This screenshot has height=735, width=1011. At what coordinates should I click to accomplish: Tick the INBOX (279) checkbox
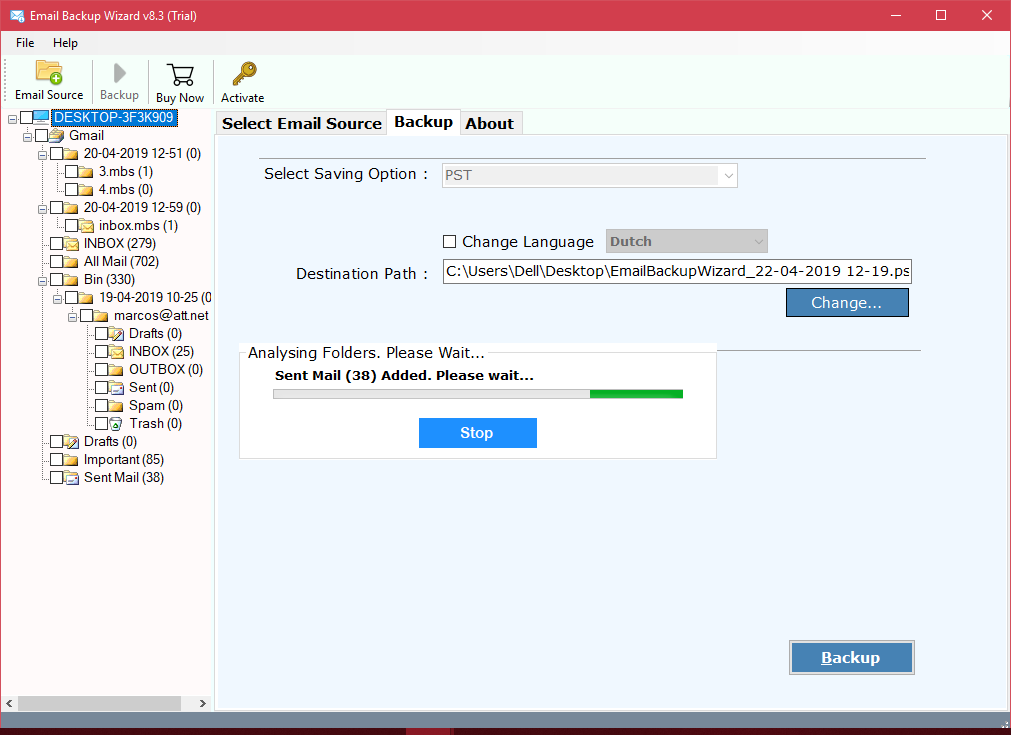57,244
